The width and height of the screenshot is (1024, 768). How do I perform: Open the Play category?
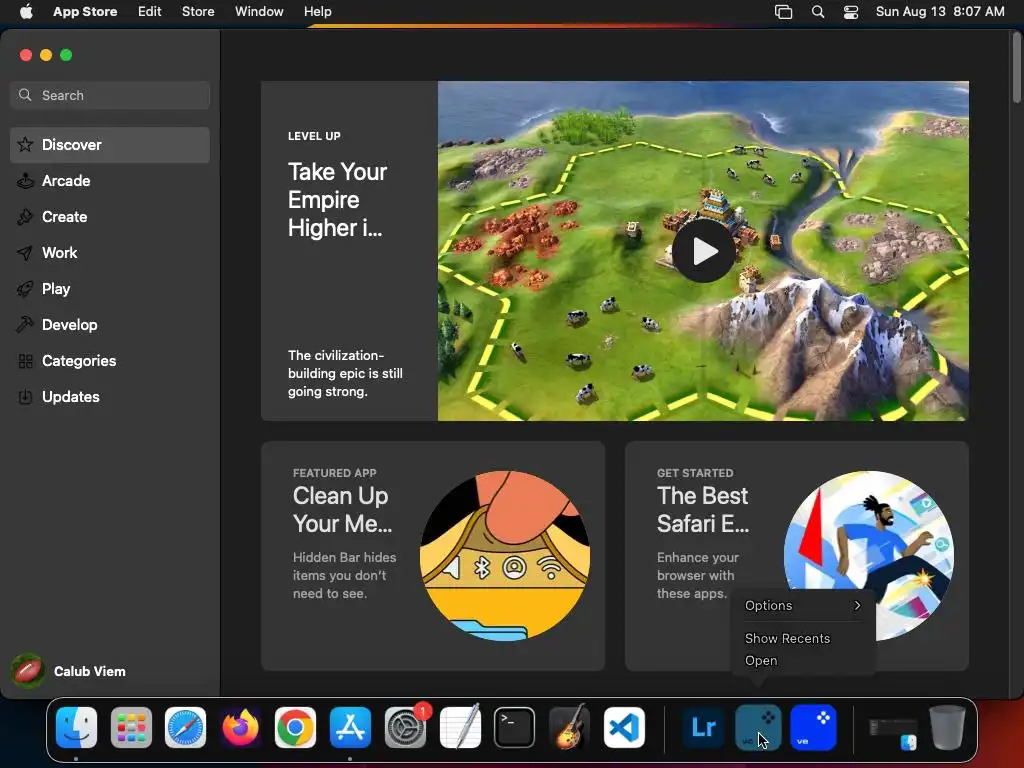point(110,289)
